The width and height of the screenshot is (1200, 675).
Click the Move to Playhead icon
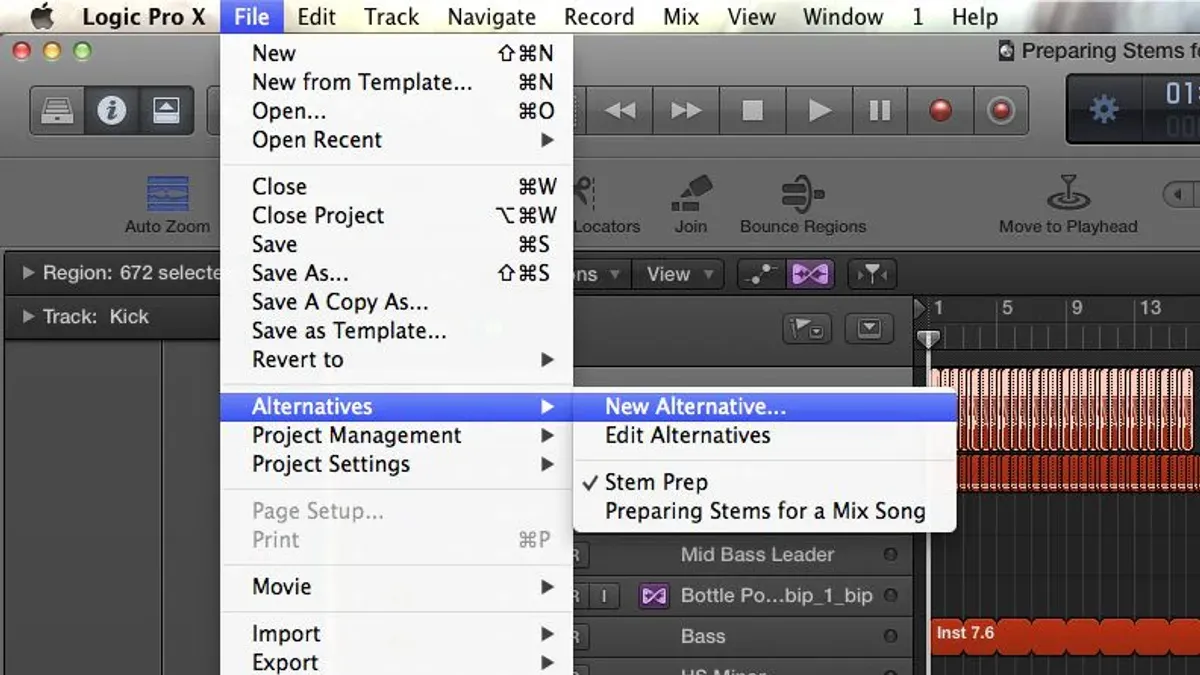pyautogui.click(x=1068, y=194)
